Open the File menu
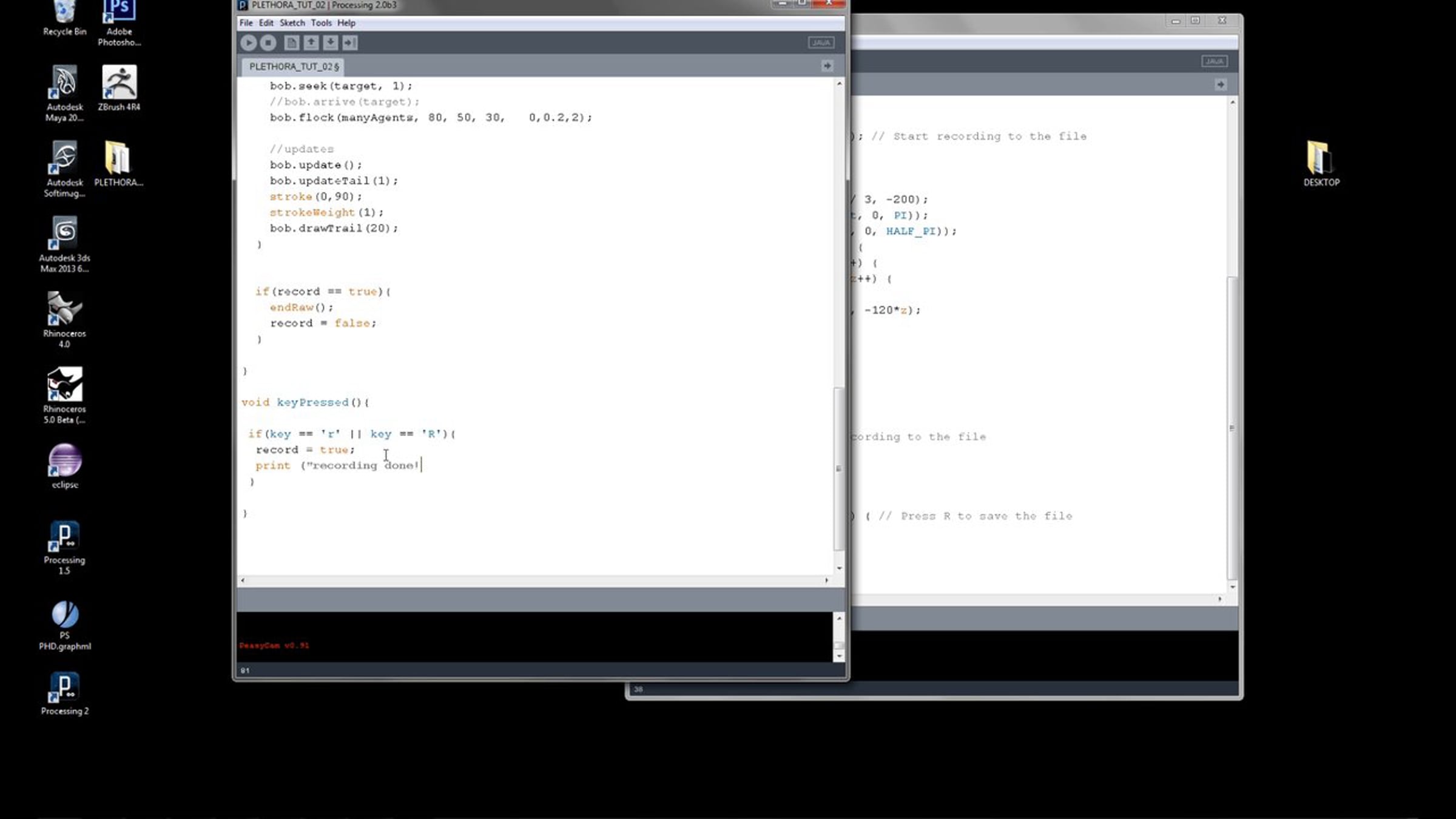Screen dimensions: 1456x819 246,23
